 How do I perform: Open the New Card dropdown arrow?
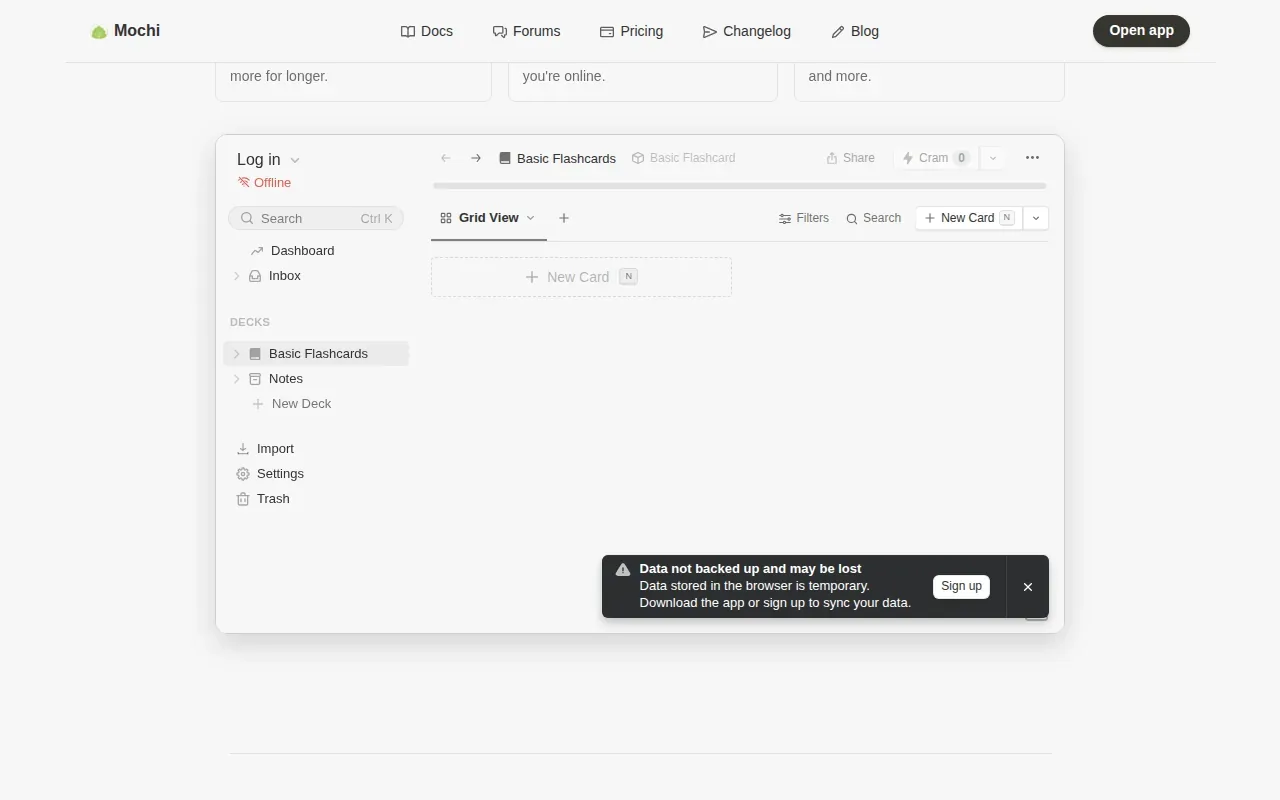[x=1036, y=218]
